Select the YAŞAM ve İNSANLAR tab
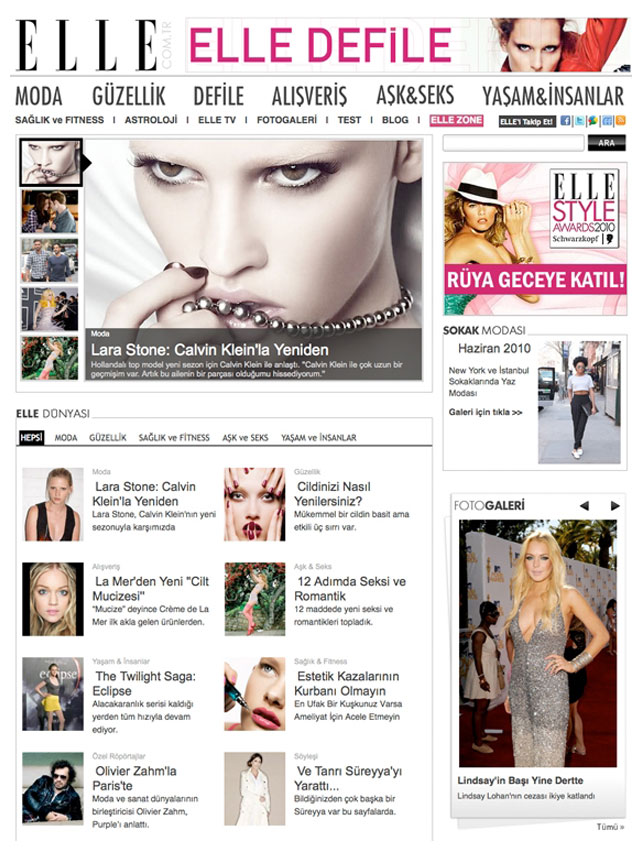 click(x=319, y=437)
